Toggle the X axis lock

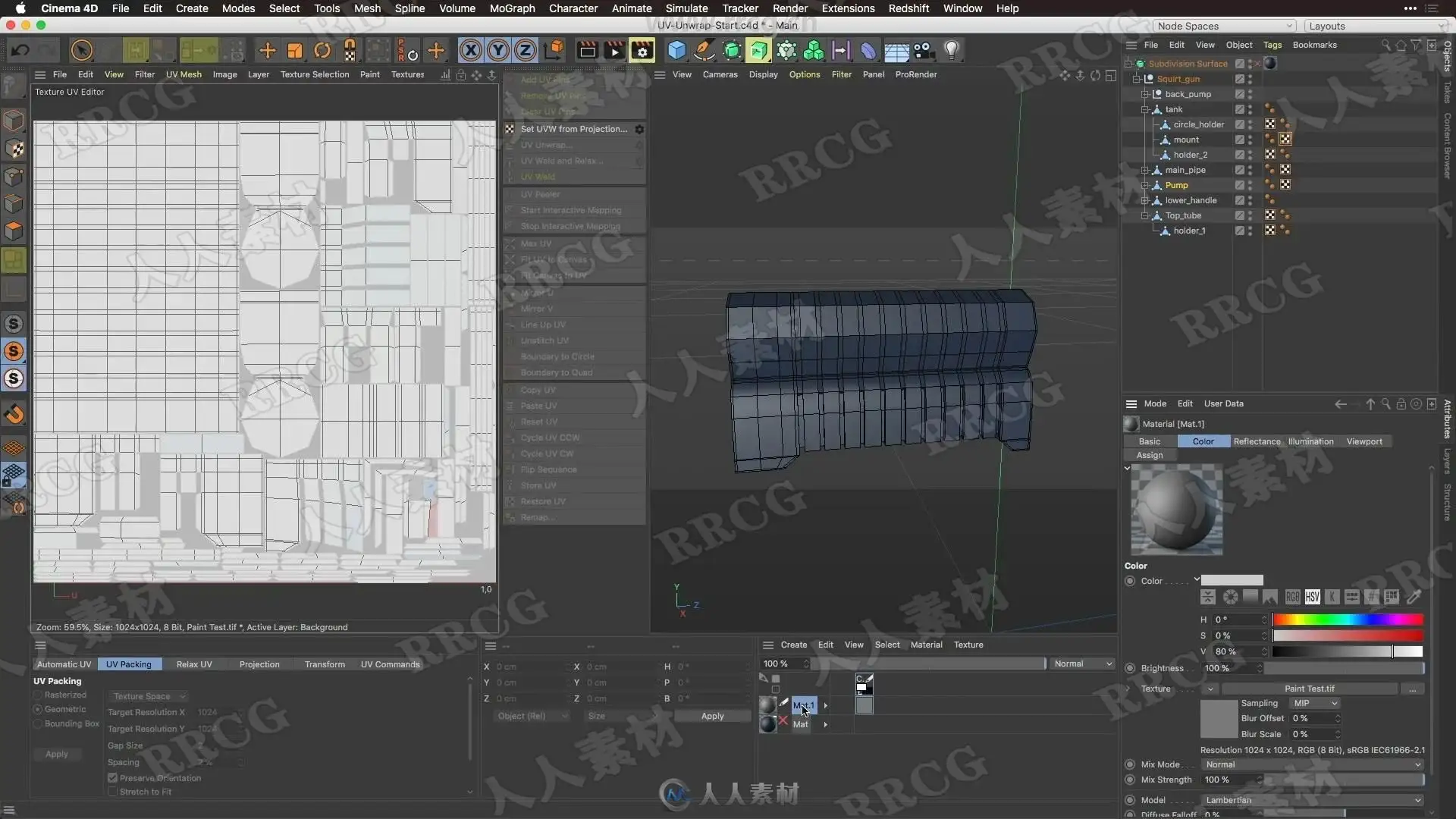tap(470, 51)
